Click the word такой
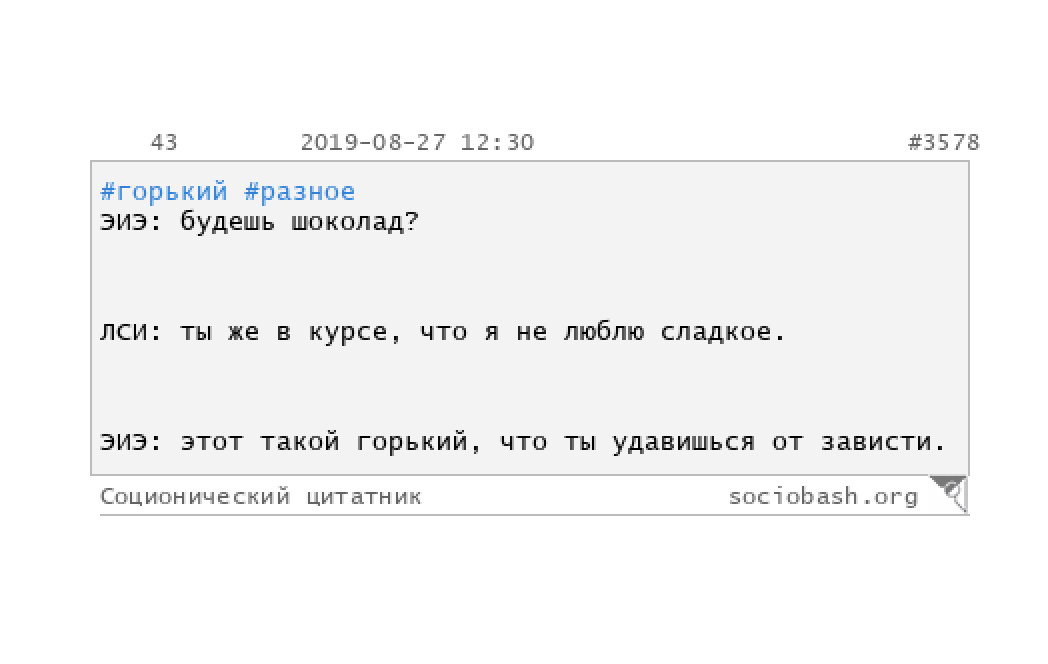This screenshot has width=1048, height=664. click(x=299, y=442)
